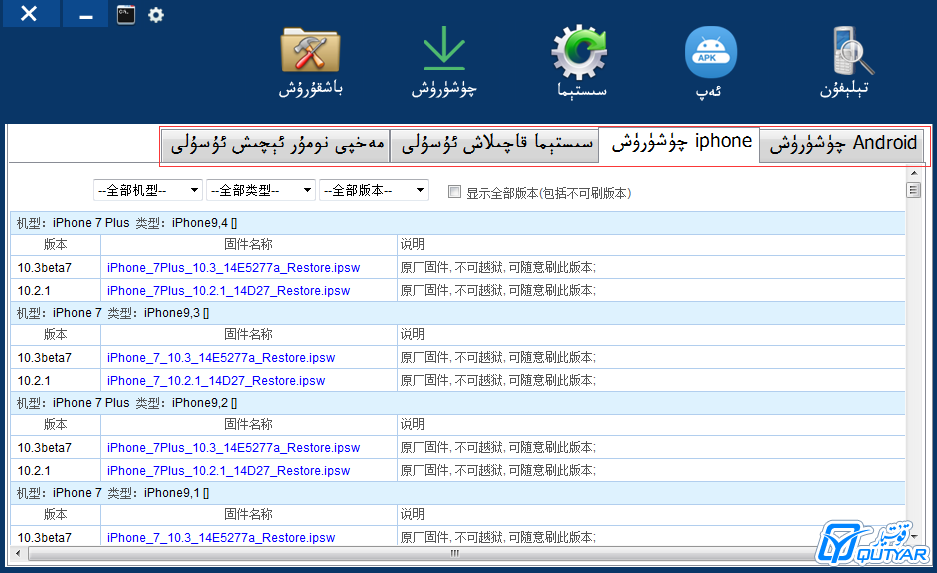The width and height of the screenshot is (937, 573).
Task: Switch to the Android download tab
Action: click(841, 145)
